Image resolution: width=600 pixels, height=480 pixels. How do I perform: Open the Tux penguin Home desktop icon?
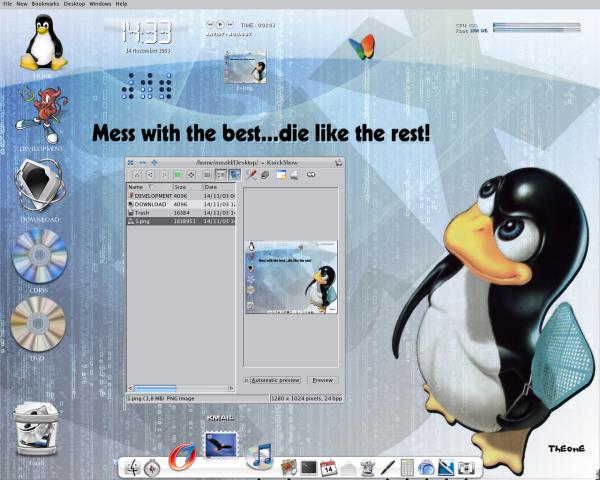(x=44, y=42)
